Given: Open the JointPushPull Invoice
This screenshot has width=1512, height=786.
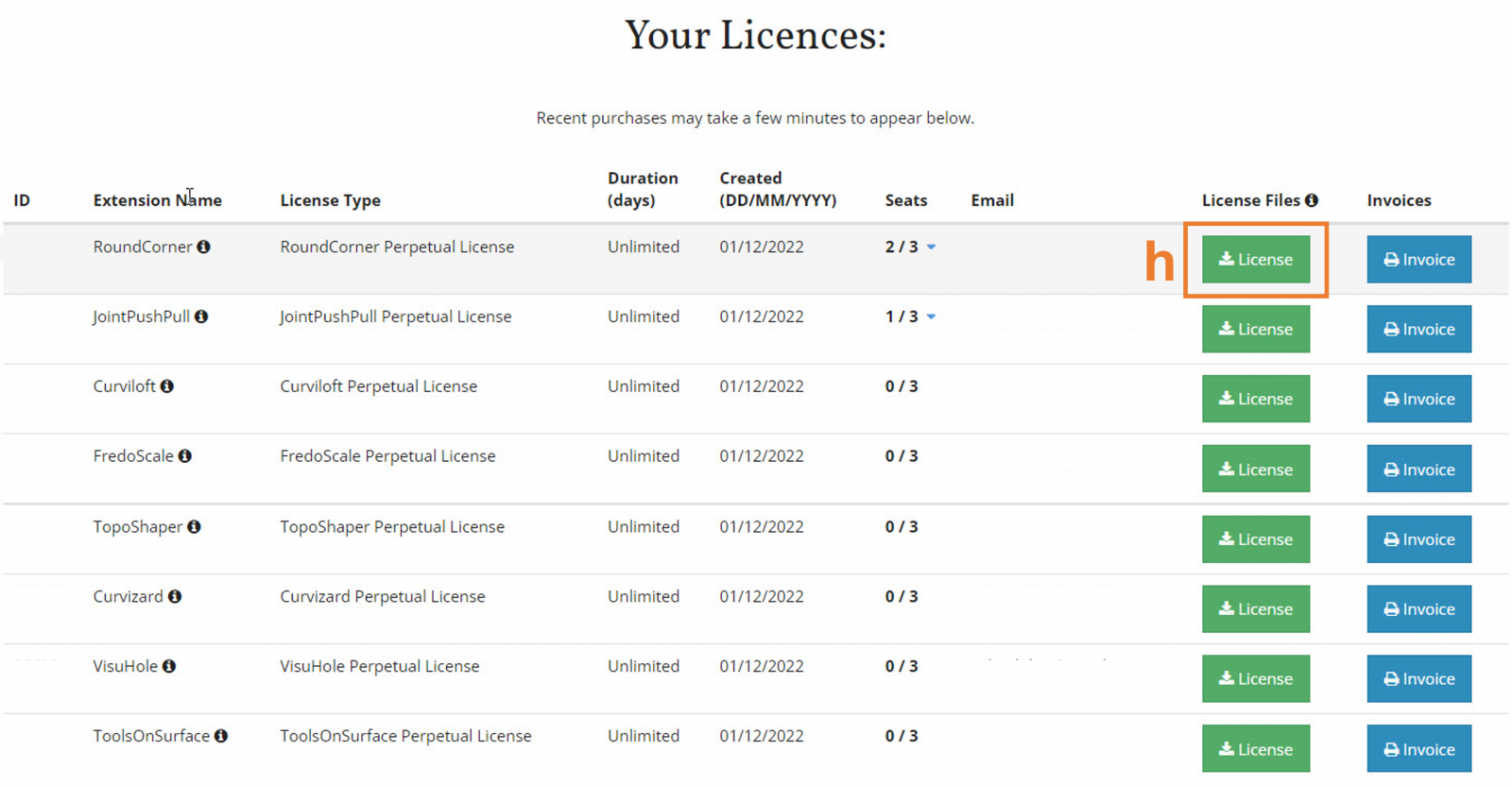Looking at the screenshot, I should pos(1418,329).
